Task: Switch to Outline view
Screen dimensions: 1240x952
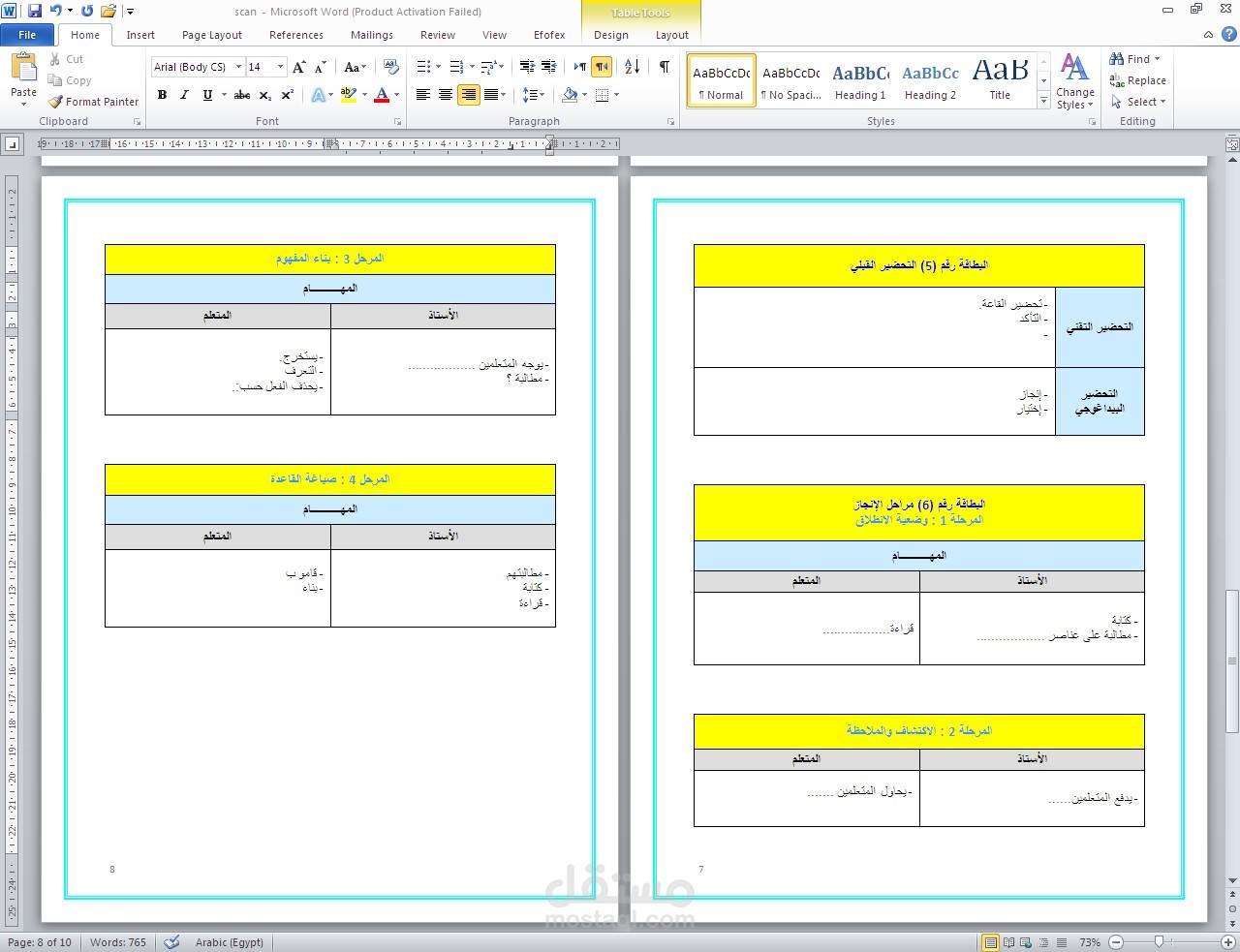Action: click(x=1044, y=941)
